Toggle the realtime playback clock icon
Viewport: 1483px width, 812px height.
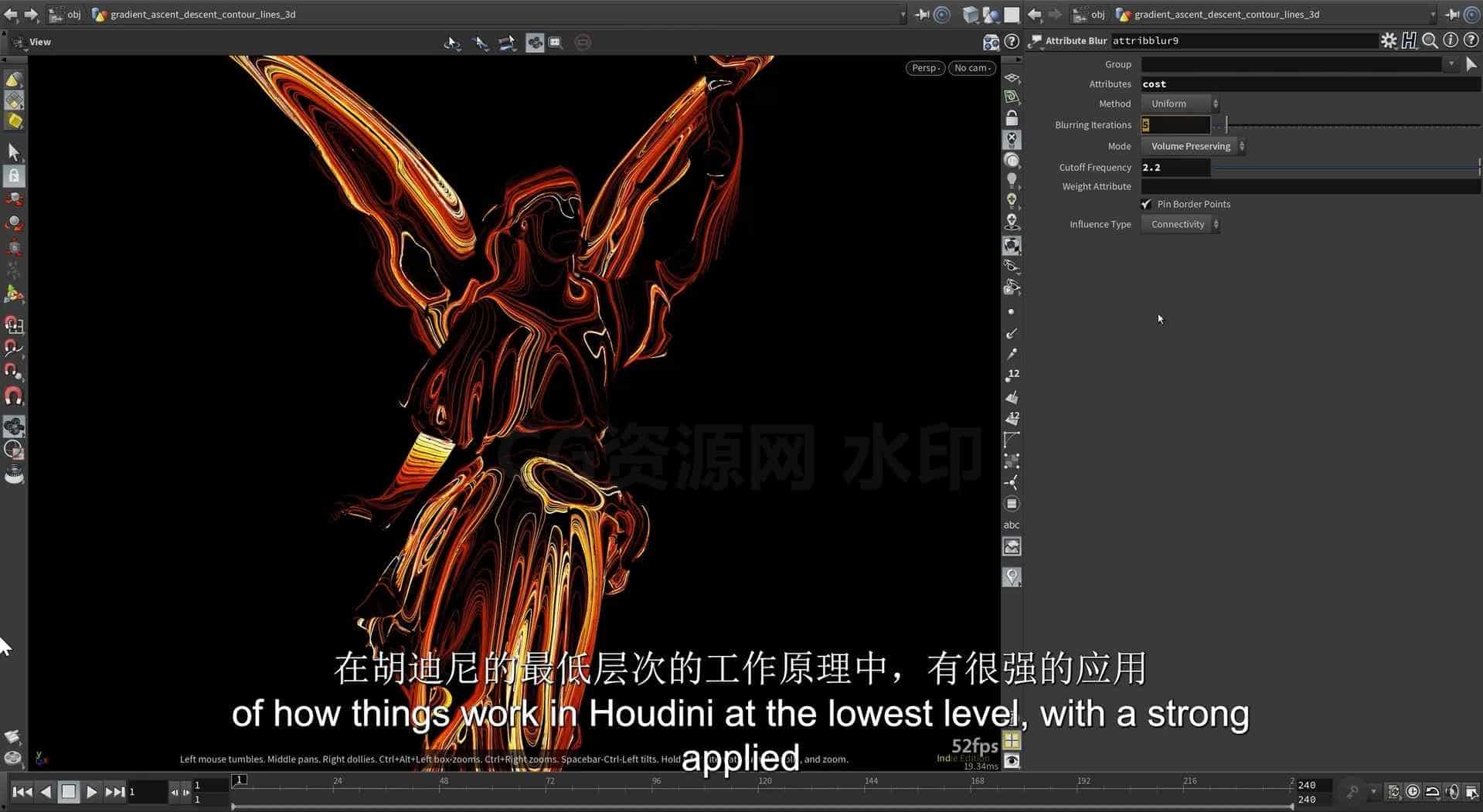(x=1413, y=791)
